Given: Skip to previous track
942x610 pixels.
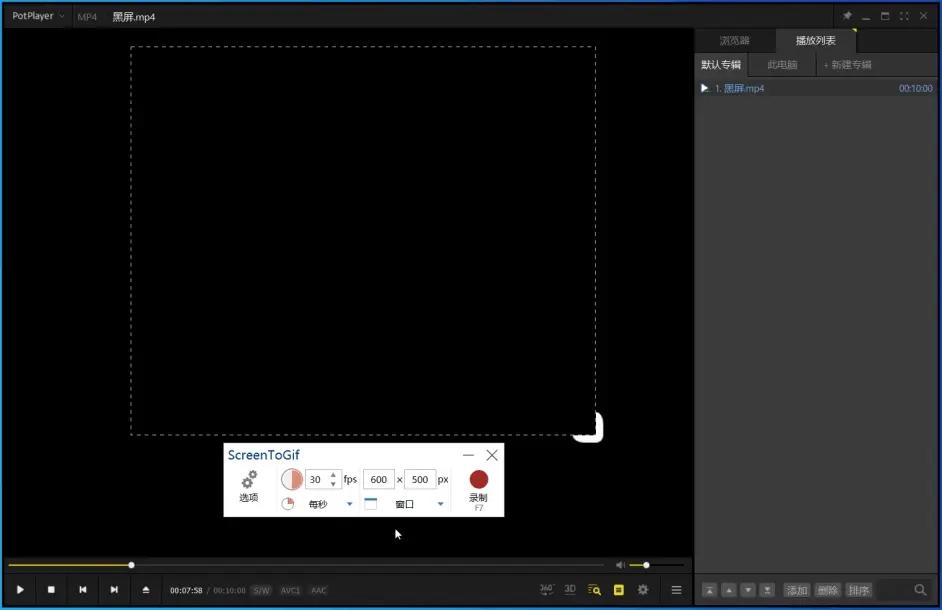Looking at the screenshot, I should (83, 590).
